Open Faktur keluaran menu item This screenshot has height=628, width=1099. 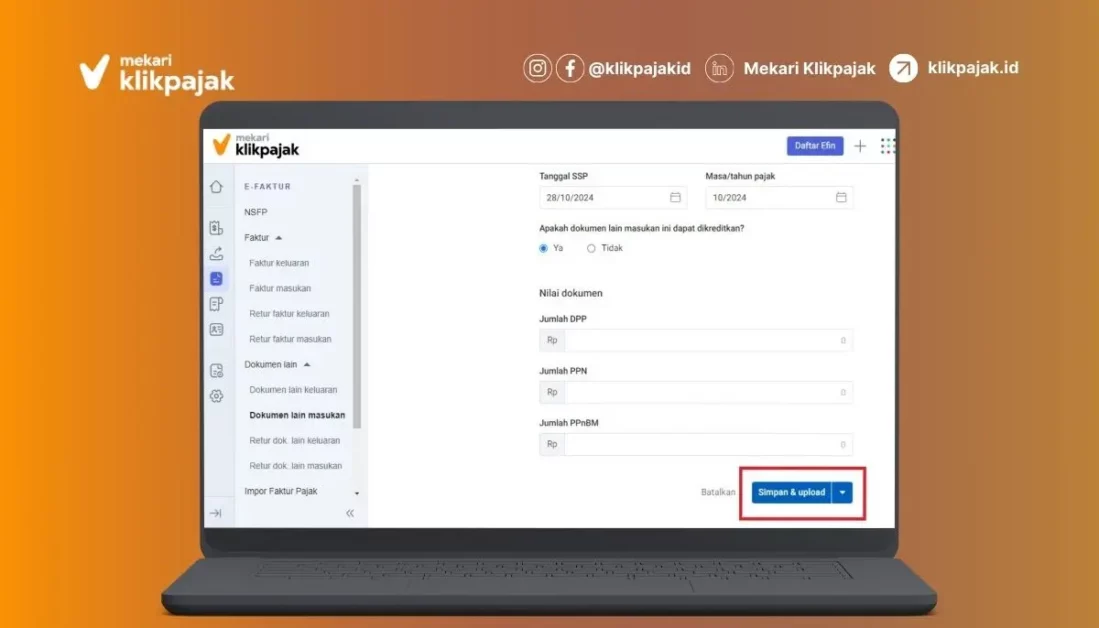coord(279,263)
